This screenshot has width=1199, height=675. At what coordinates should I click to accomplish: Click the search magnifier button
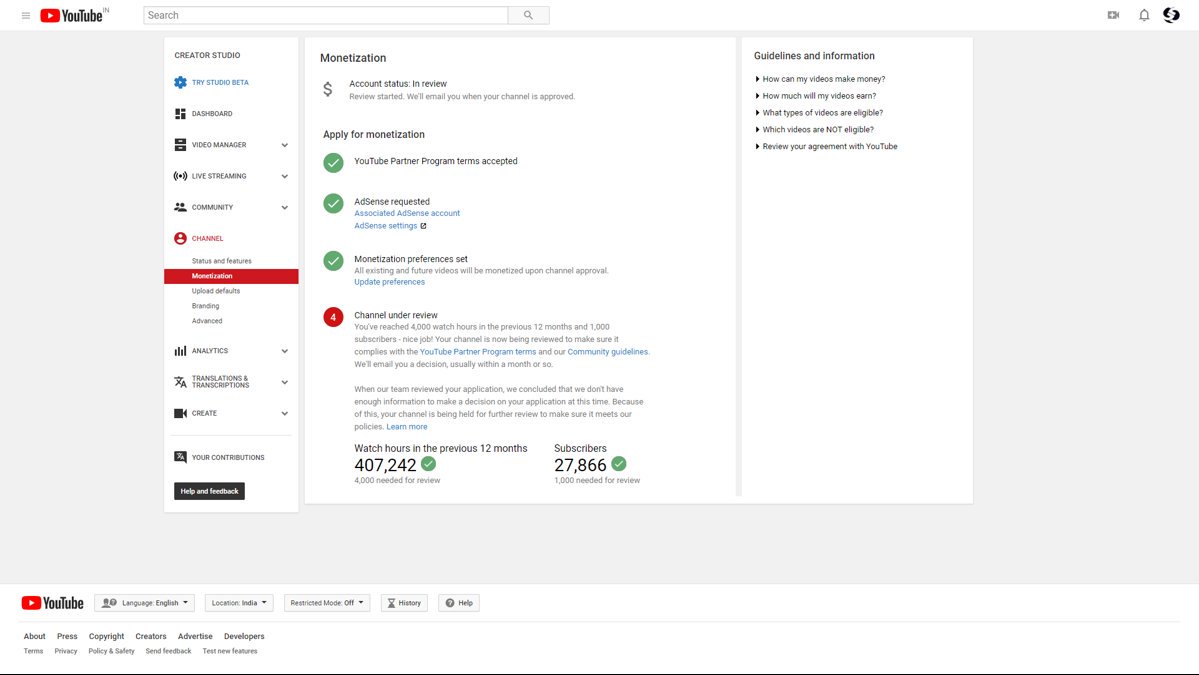pos(528,15)
